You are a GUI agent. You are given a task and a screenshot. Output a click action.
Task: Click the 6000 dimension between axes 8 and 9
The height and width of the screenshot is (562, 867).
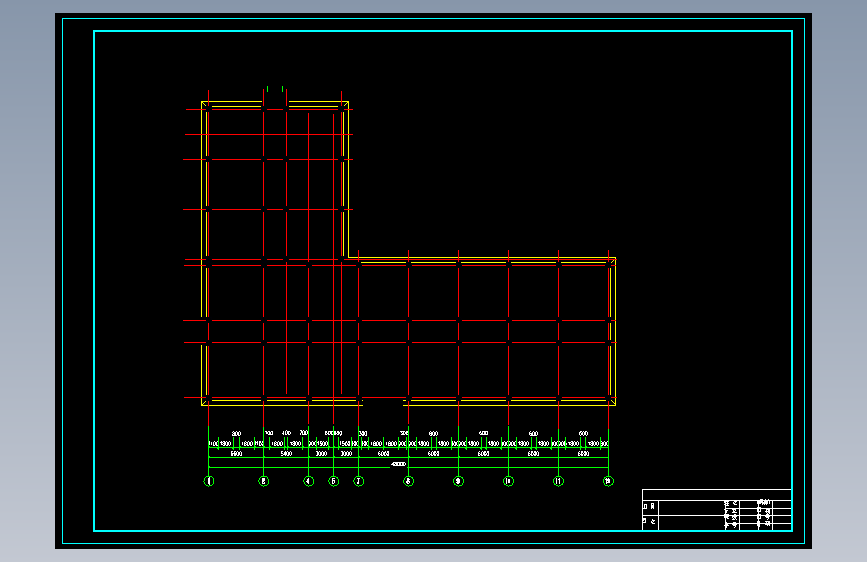click(x=434, y=454)
